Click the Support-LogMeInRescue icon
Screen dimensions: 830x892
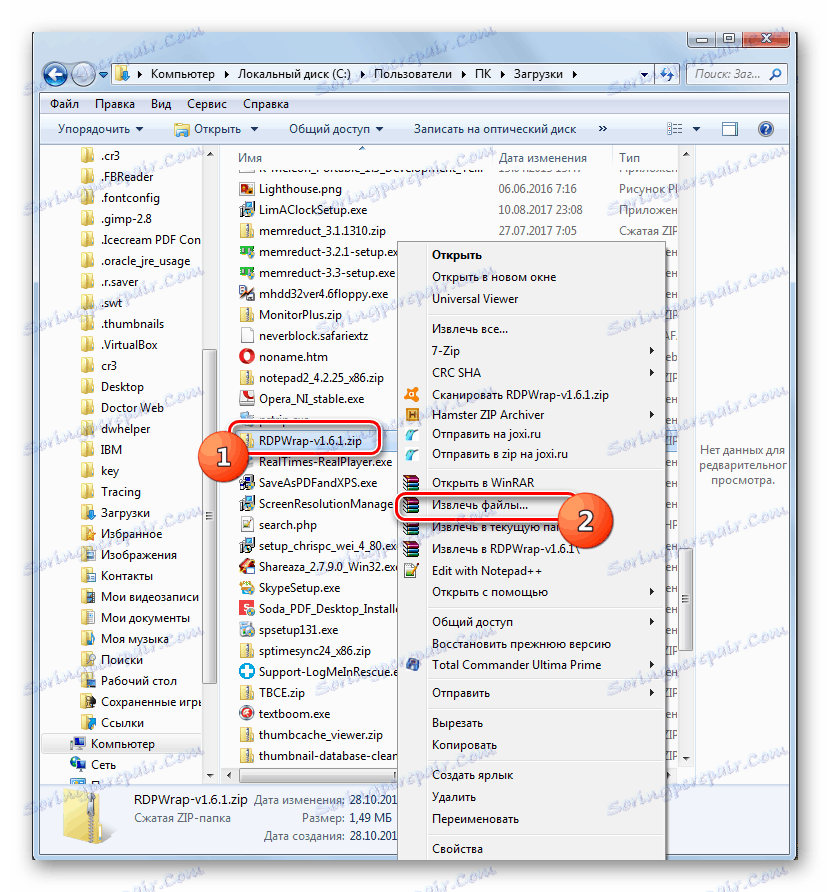coord(246,671)
